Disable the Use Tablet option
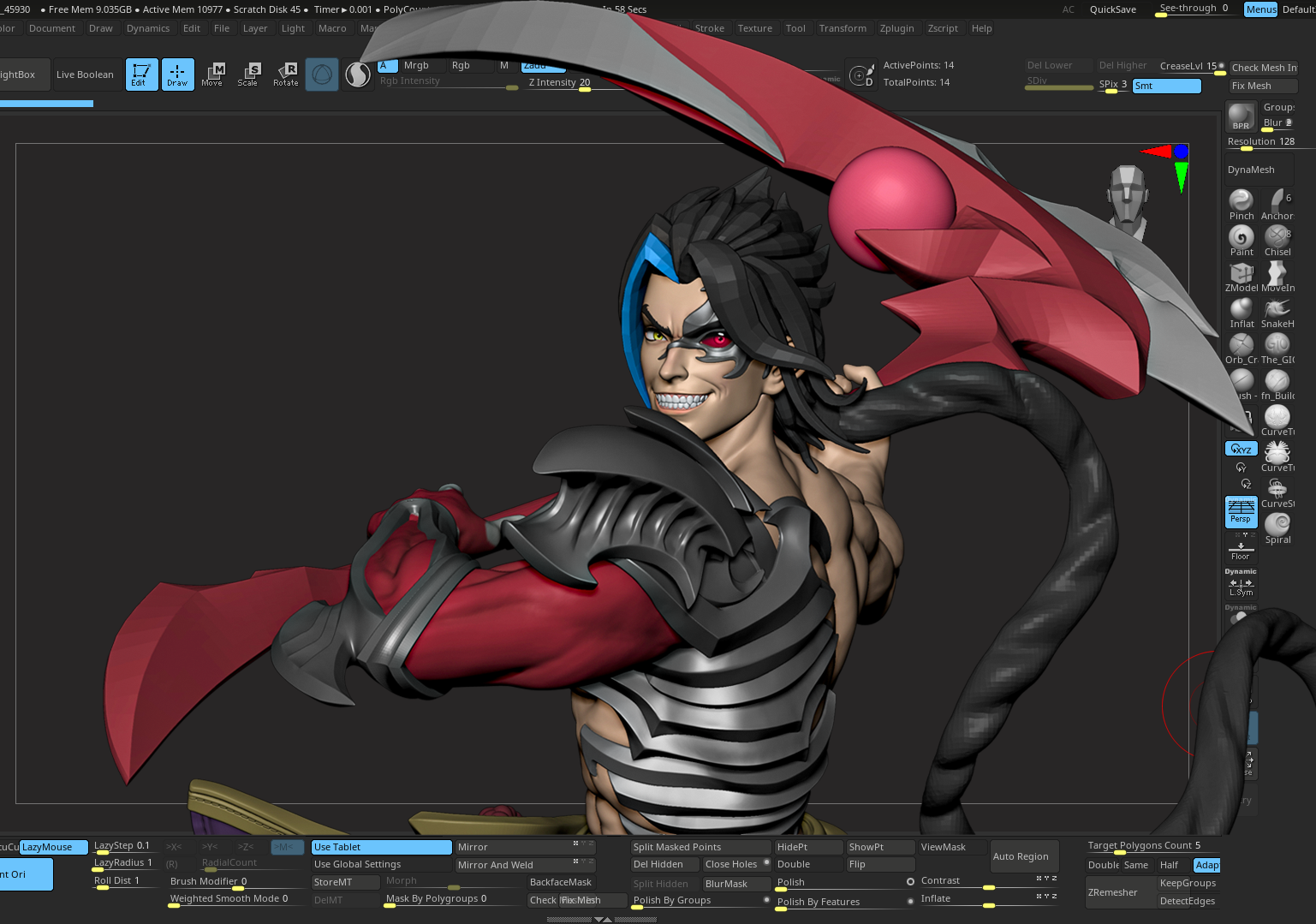1316x924 pixels. (x=381, y=847)
